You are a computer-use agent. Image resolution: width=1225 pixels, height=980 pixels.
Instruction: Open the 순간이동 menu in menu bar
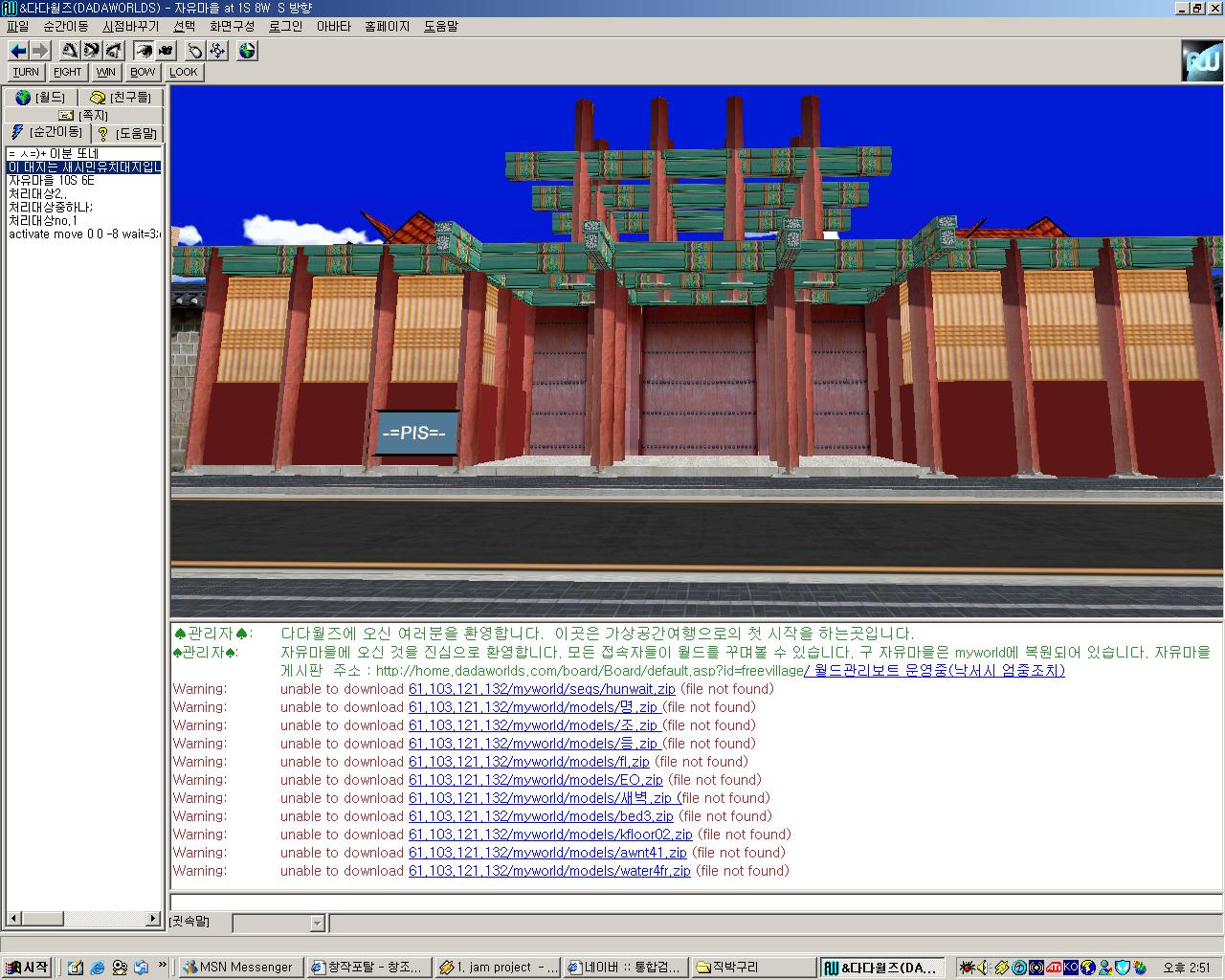click(x=65, y=27)
